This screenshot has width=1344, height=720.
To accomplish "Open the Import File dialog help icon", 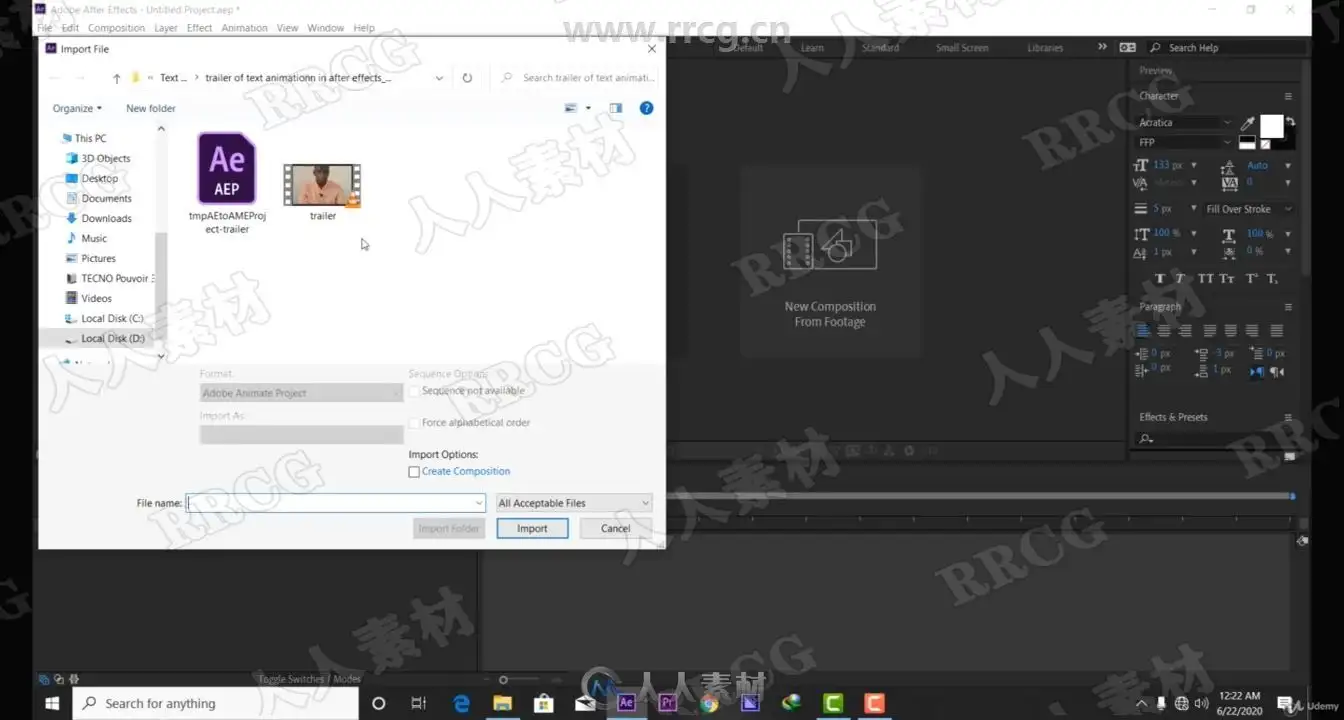I will [x=646, y=108].
